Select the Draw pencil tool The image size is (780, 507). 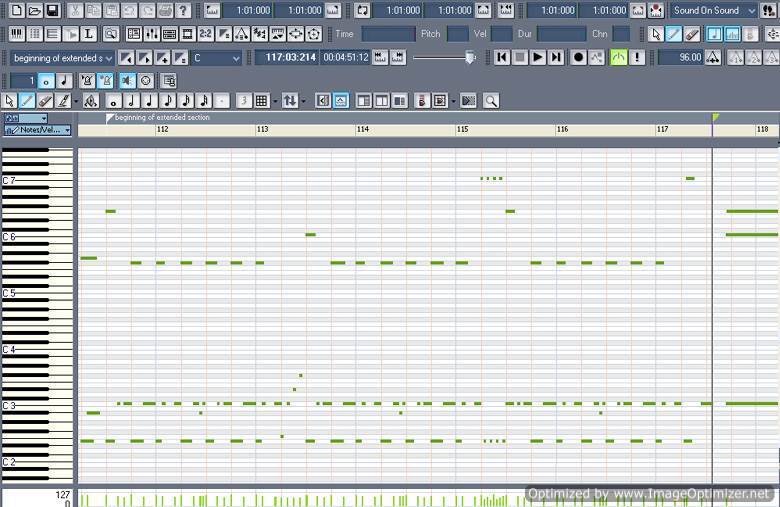click(x=27, y=101)
